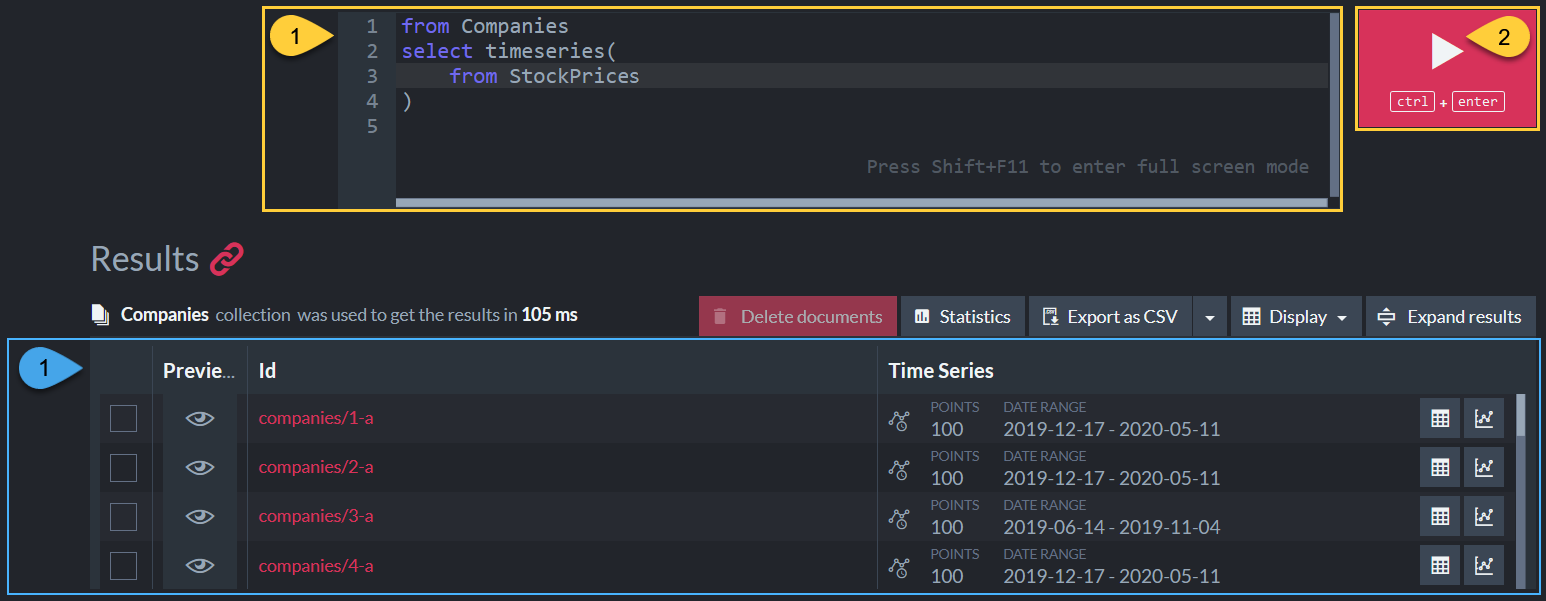Screen dimensions: 1546x601
Task: Select the checkbox for companies/4-a
Action: 123,565
